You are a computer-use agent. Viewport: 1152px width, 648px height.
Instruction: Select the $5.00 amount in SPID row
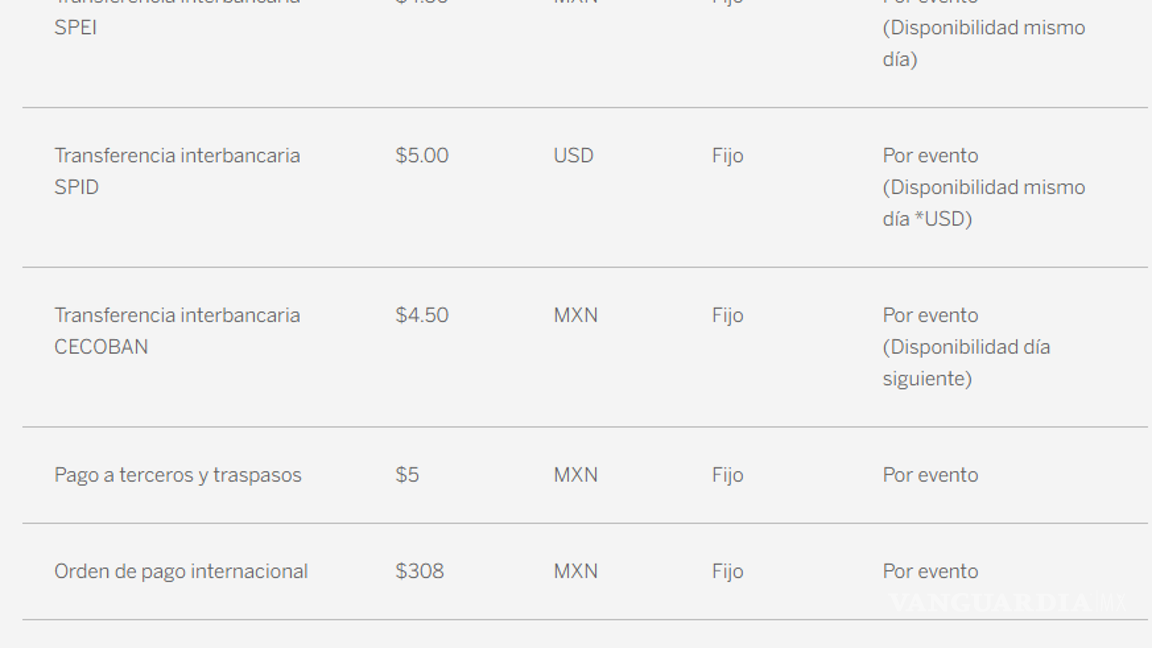[421, 156]
